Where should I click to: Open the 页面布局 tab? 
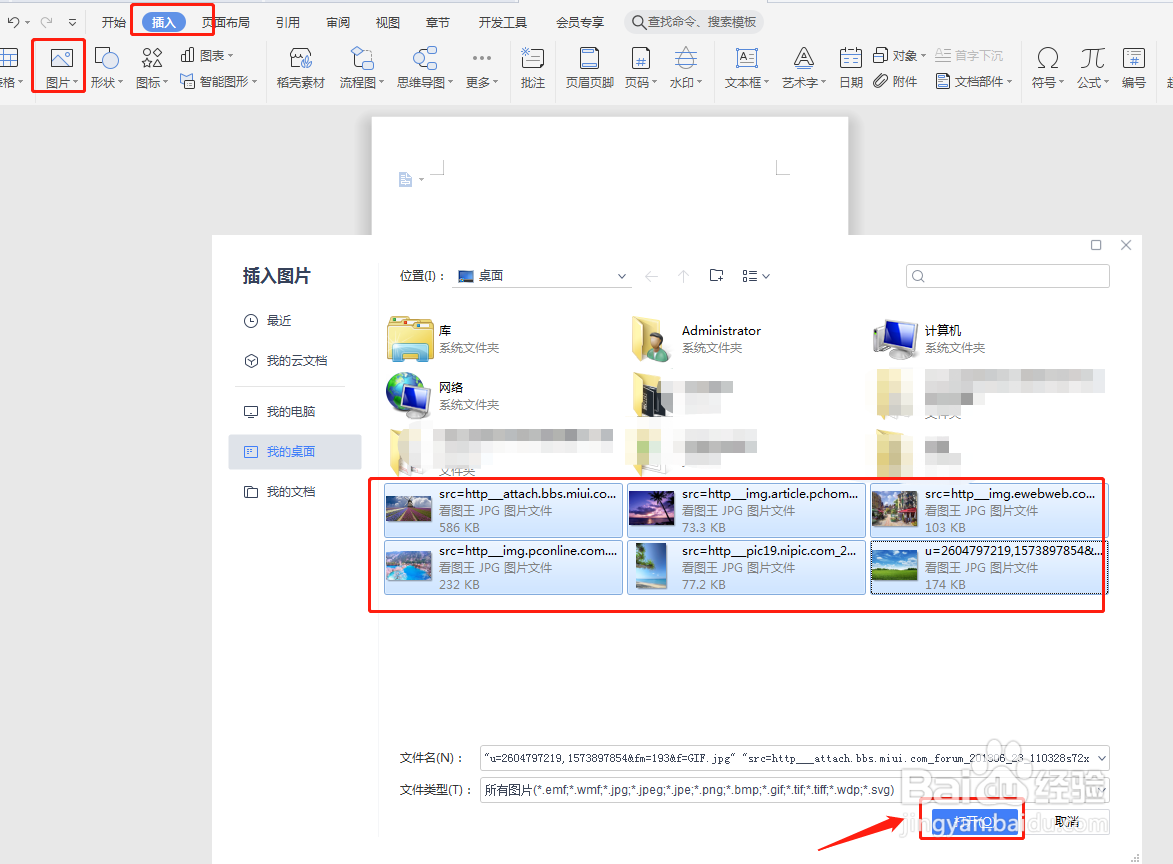pyautogui.click(x=226, y=22)
